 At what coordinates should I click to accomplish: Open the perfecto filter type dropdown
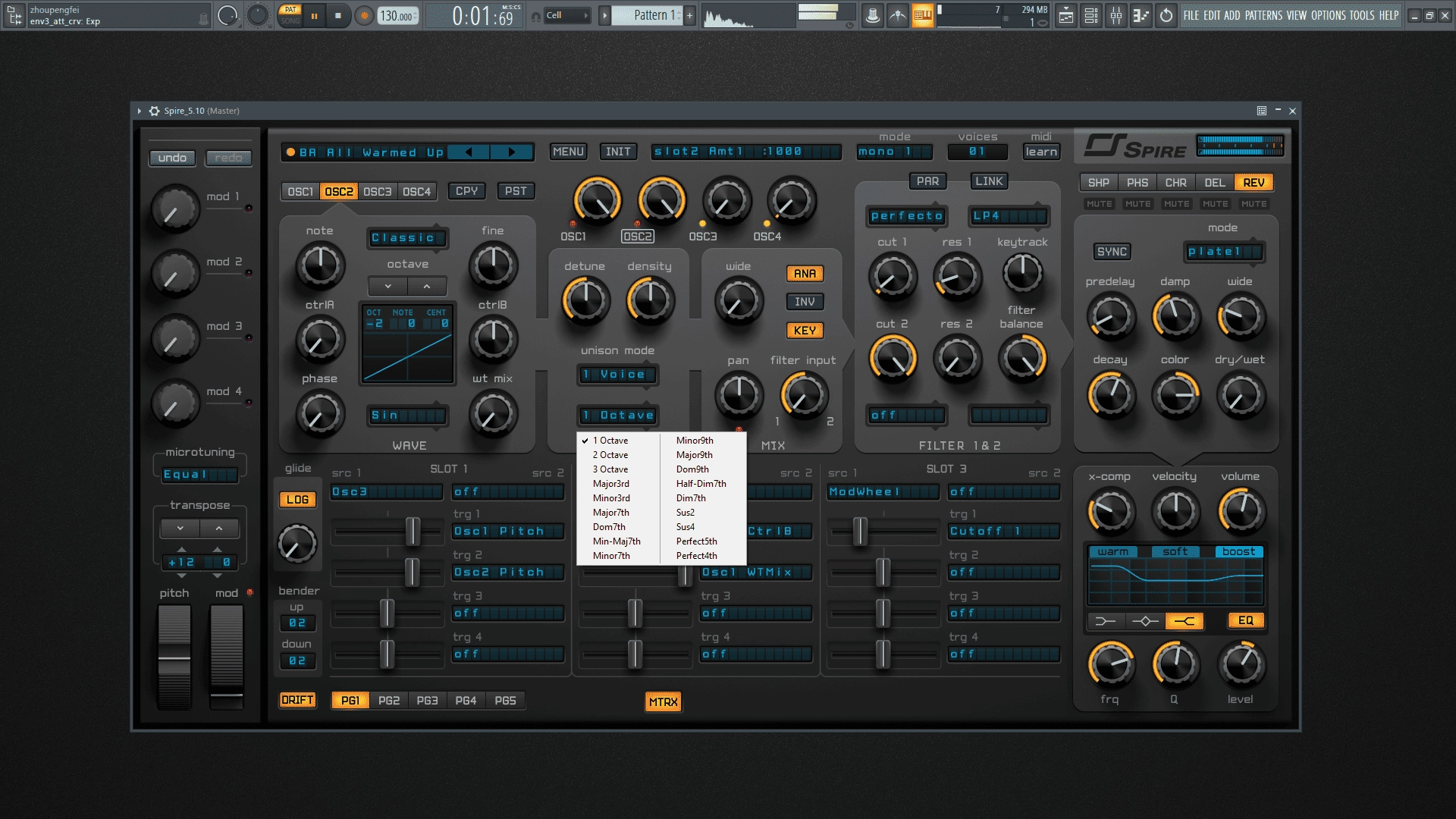coord(906,216)
